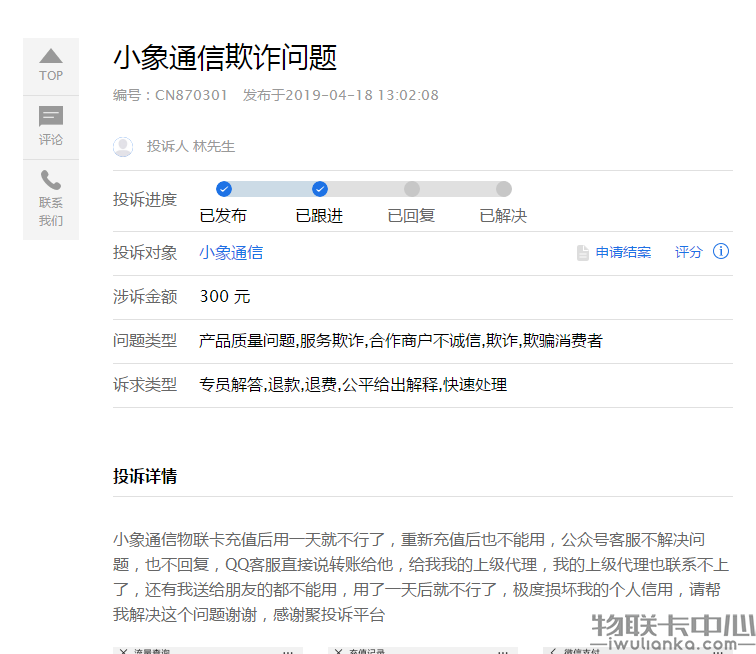This screenshot has width=756, height=654.
Task: Click the title 小象通信欺诈问题
Action: point(225,58)
